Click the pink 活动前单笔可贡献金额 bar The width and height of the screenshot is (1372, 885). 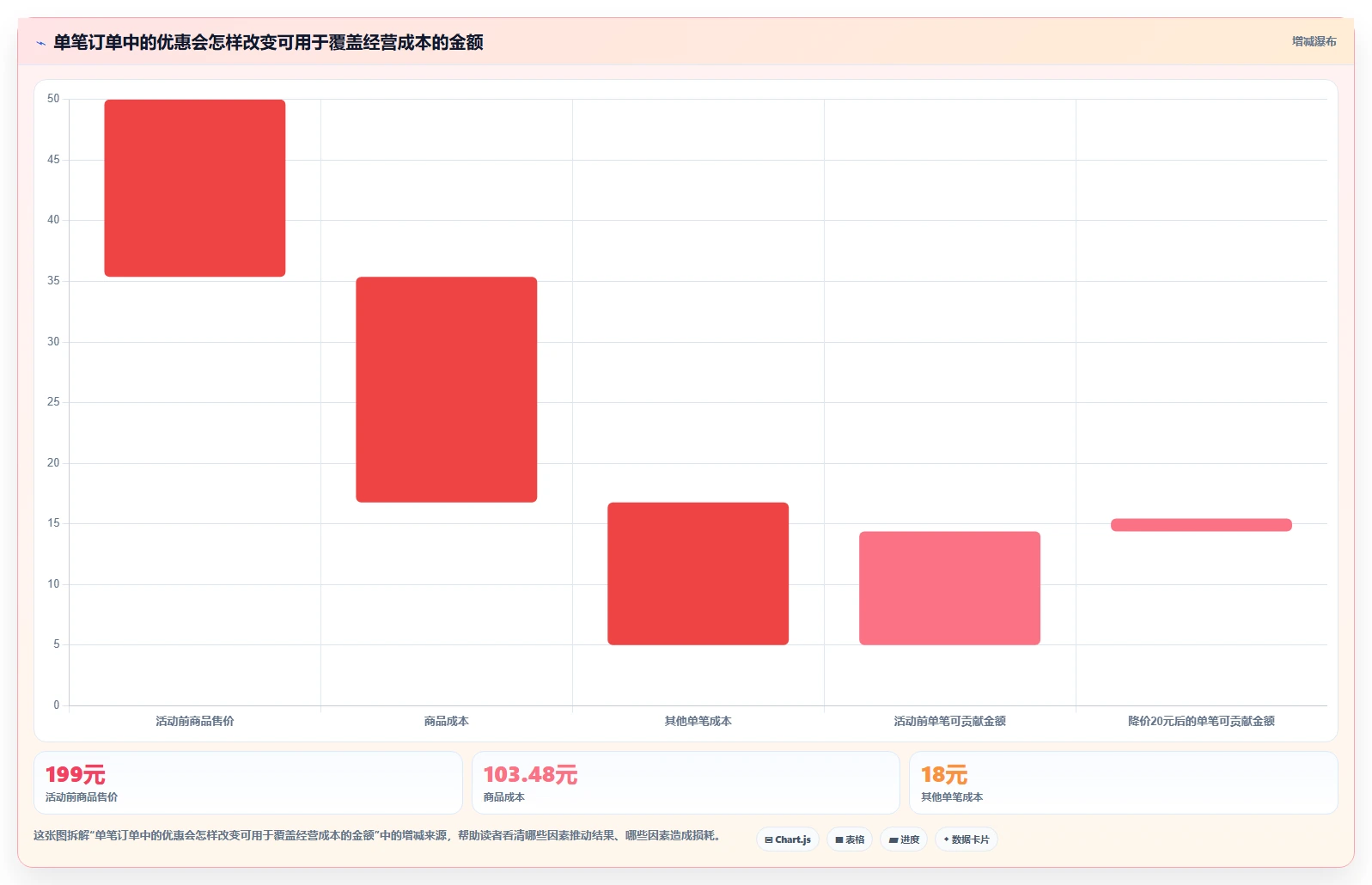click(x=950, y=589)
